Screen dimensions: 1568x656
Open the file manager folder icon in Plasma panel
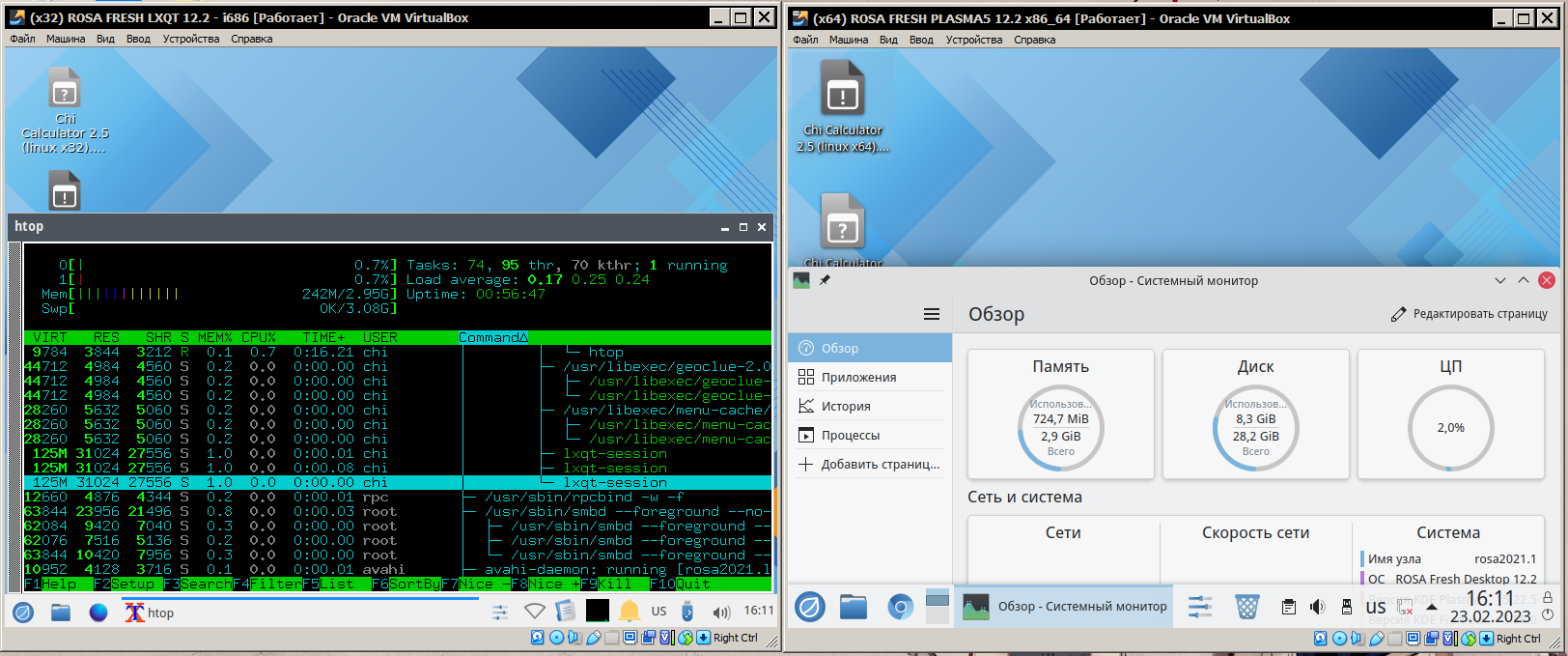(854, 607)
